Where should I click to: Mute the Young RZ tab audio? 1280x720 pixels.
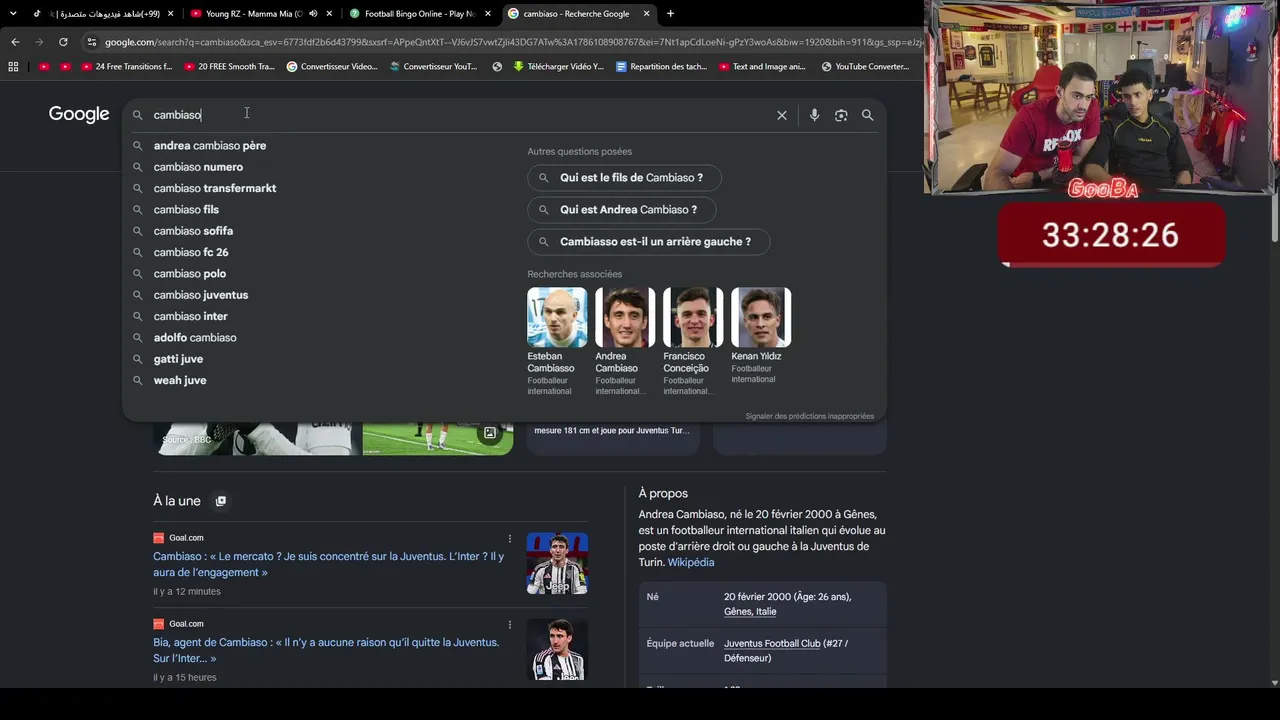313,14
